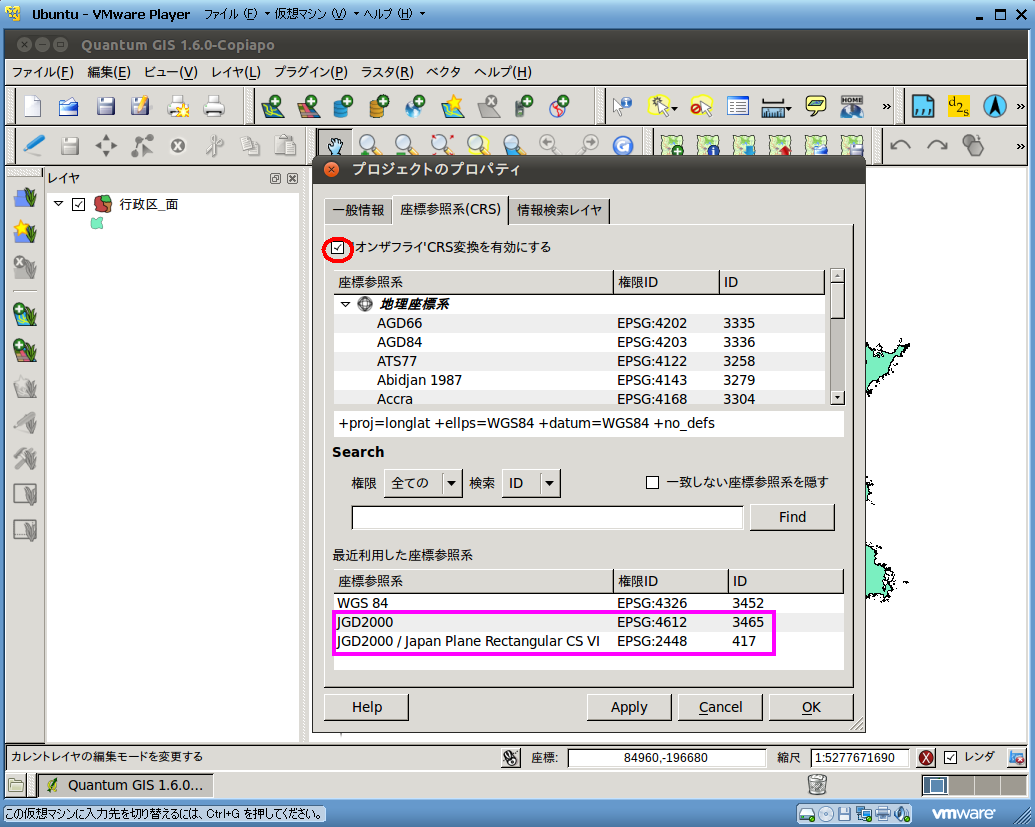The image size is (1035, 827).
Task: Click the North Arrow plugin icon
Action: click(995, 106)
